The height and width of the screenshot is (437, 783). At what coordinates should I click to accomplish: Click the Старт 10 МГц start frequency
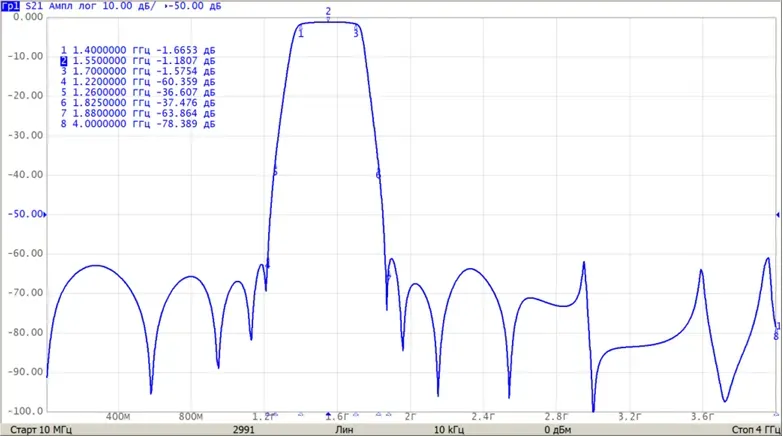tap(41, 430)
